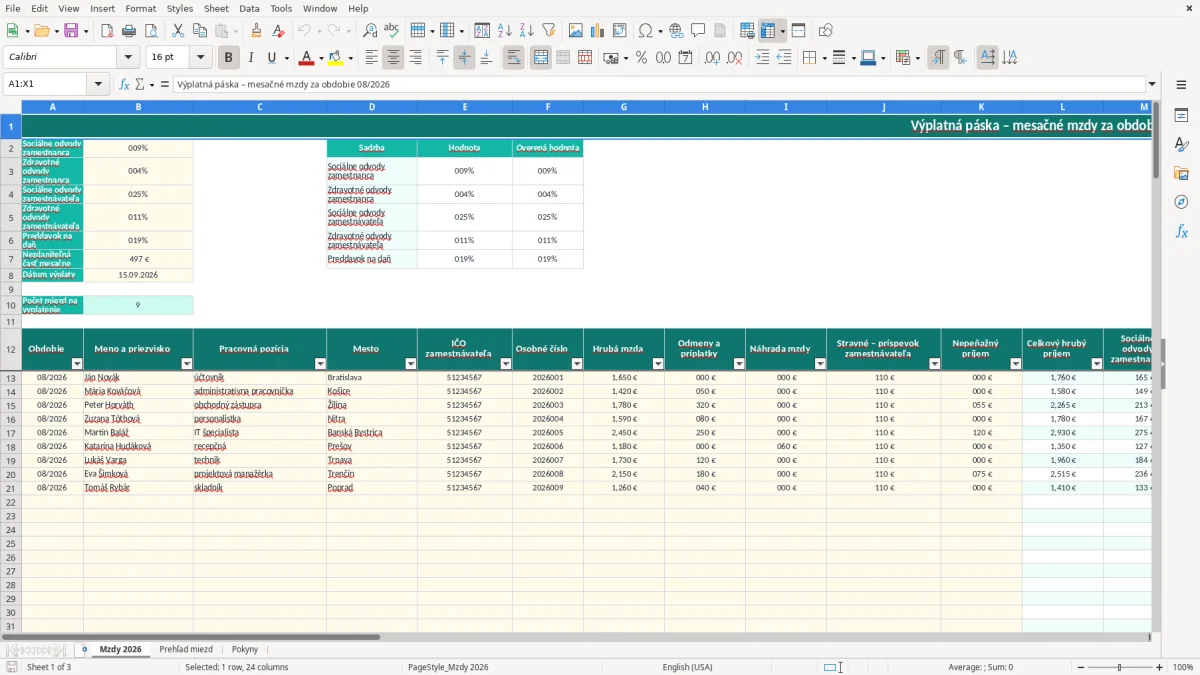Open the sidebar Gallery icon
The width and height of the screenshot is (1200, 675).
(x=1181, y=173)
